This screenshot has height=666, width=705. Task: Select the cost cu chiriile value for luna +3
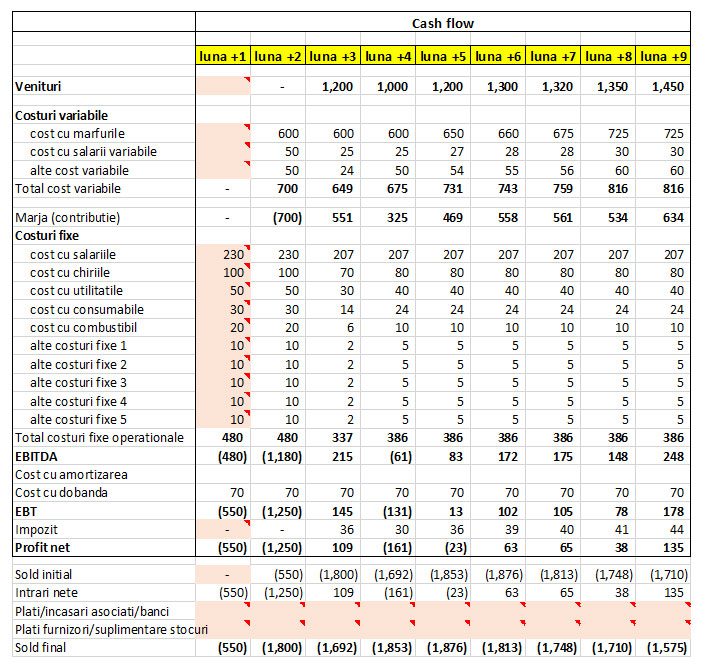point(333,273)
